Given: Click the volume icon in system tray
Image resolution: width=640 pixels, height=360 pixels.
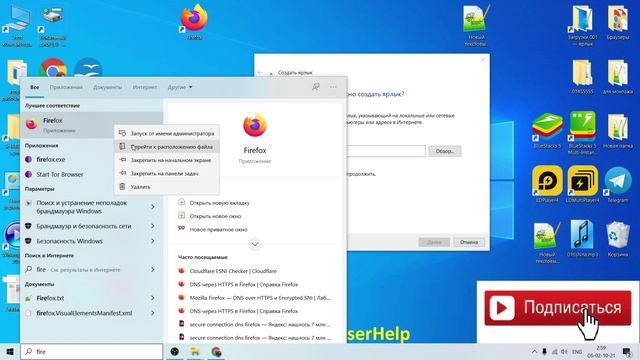Looking at the screenshot, I should (x=564, y=351).
